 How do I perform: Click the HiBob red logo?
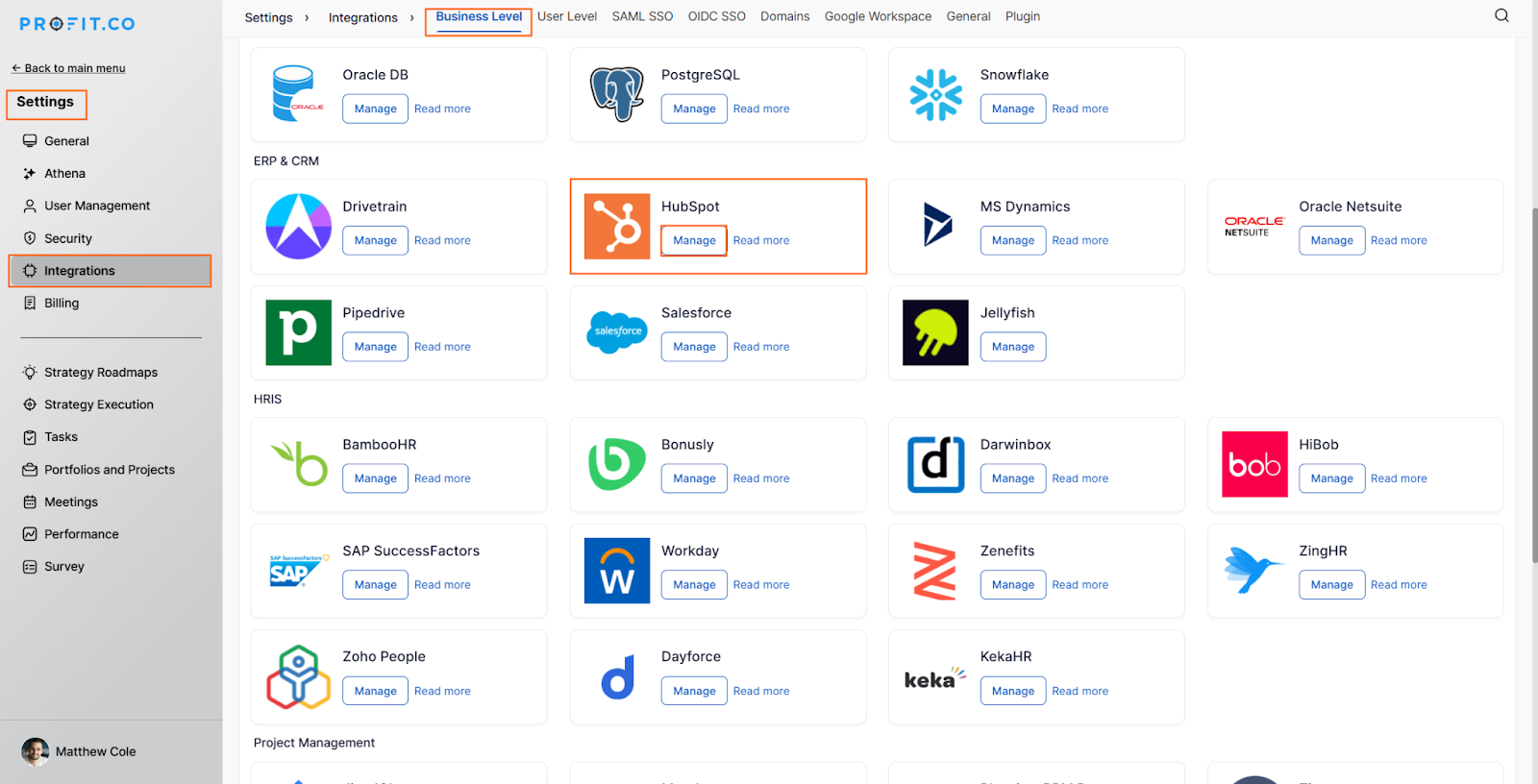tap(1254, 464)
